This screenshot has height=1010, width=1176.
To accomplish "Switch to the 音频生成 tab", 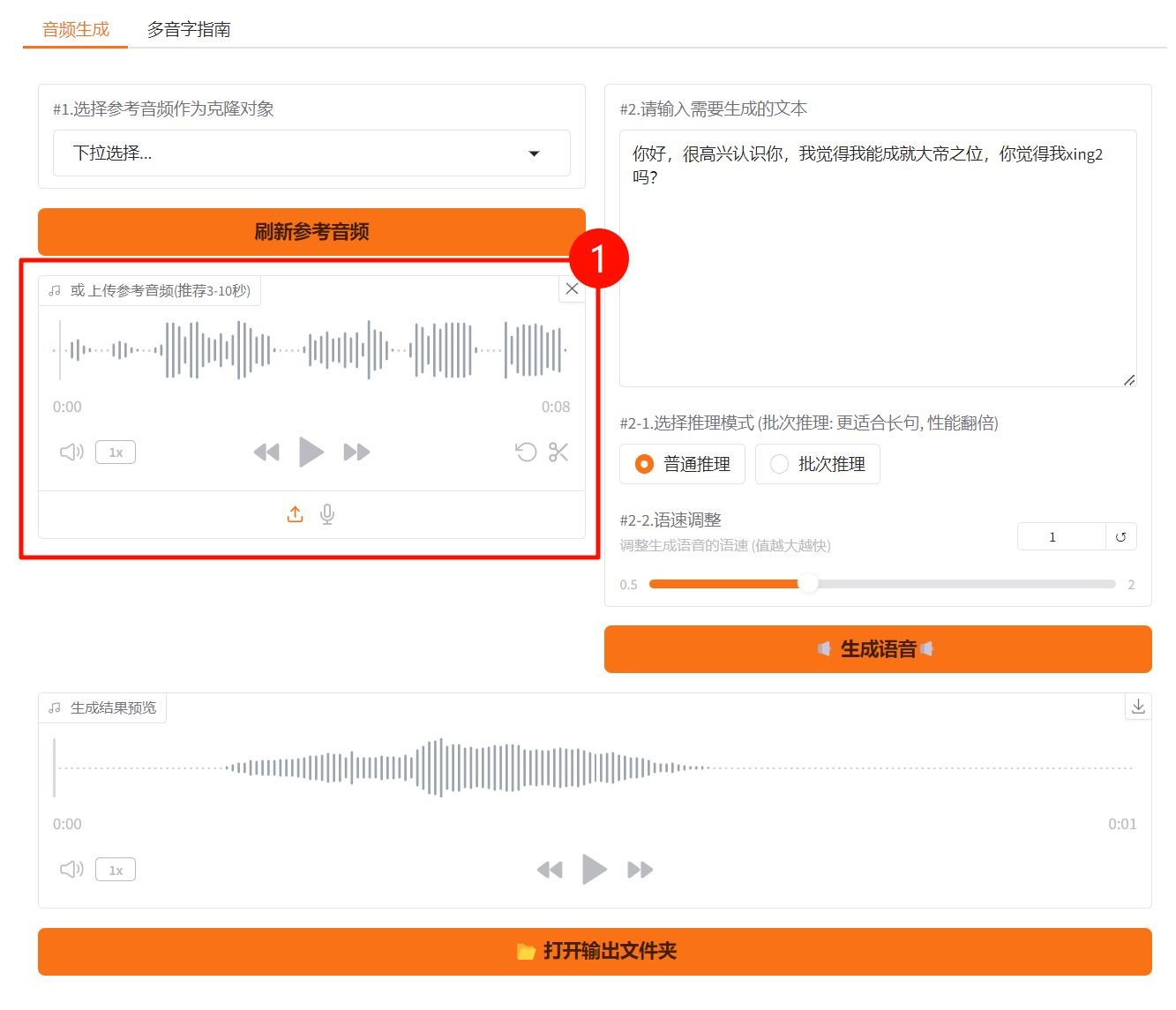I will tap(73, 29).
